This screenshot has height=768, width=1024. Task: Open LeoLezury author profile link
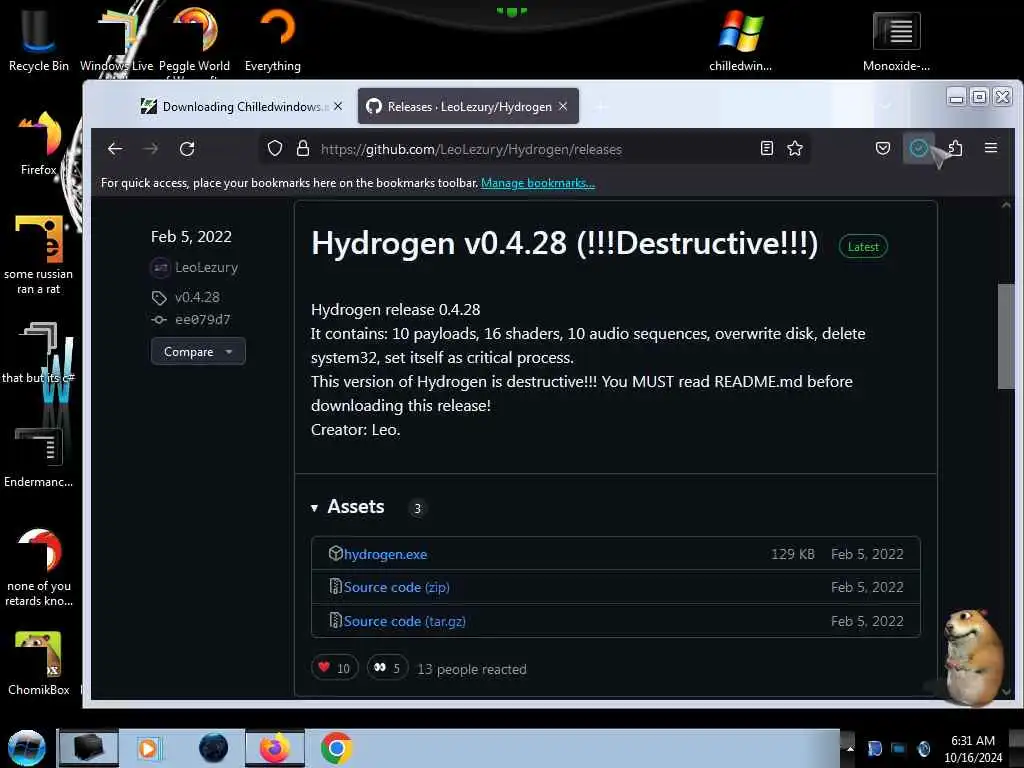point(206,268)
